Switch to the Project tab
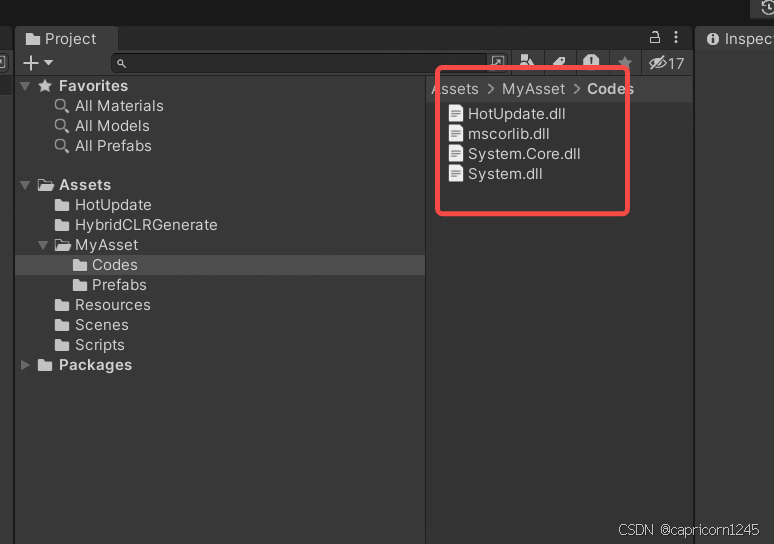Screen dimensions: 774x544 tap(61, 39)
